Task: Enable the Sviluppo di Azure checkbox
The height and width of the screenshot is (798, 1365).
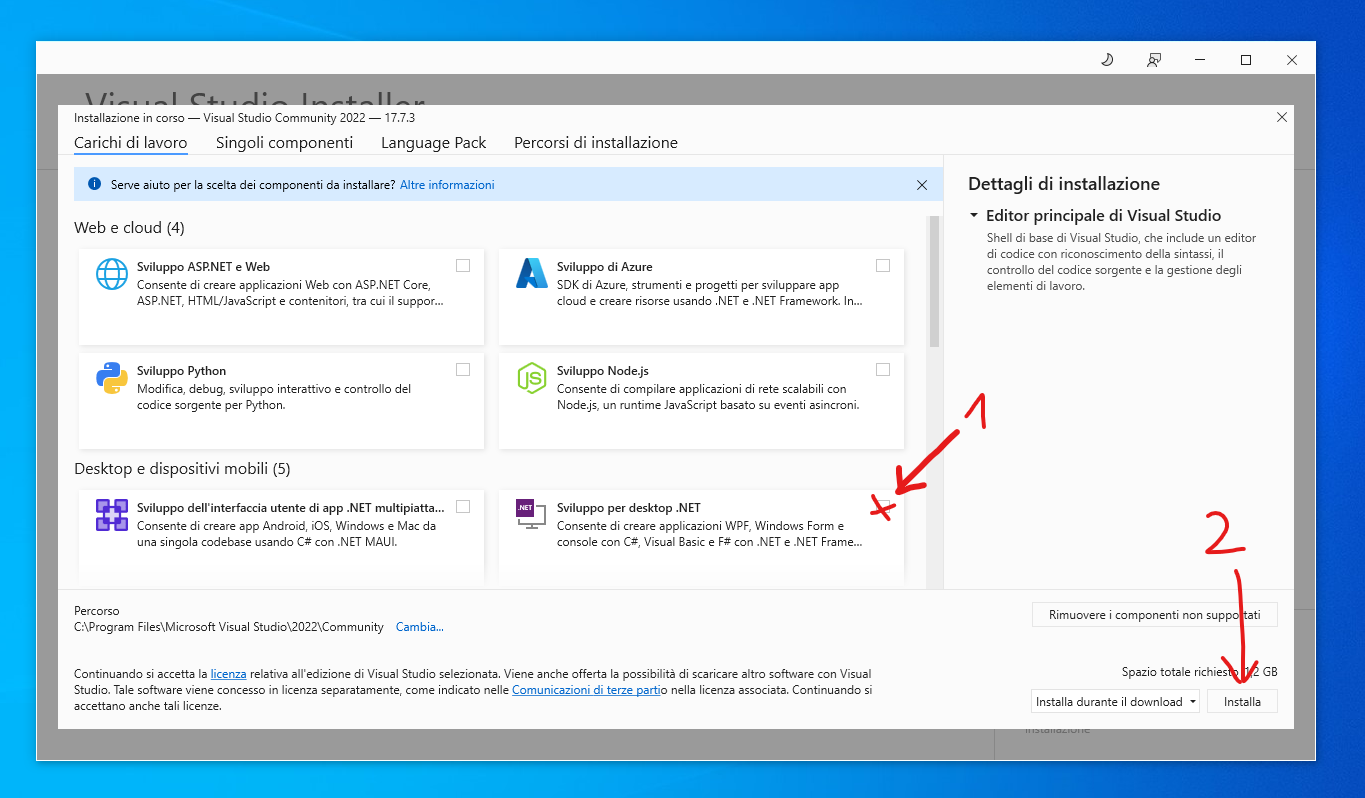Action: pos(883,266)
